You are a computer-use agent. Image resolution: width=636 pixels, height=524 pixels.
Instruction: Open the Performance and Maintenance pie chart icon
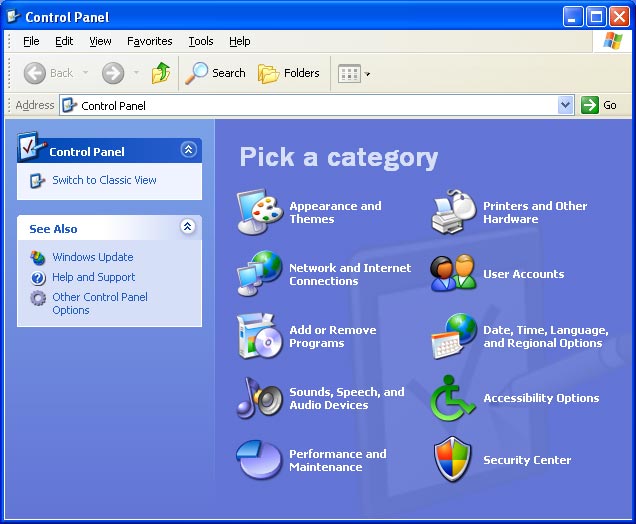coord(259,460)
